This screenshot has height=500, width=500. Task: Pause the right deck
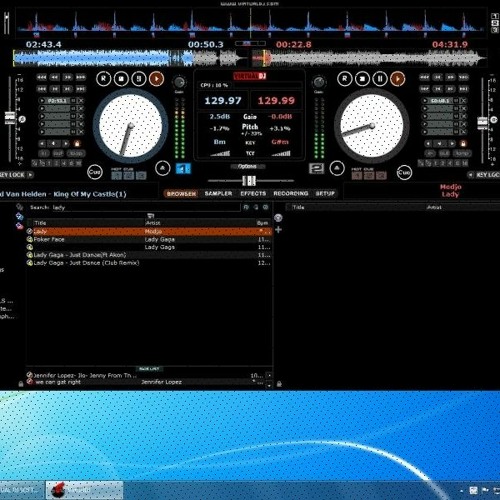(x=380, y=79)
